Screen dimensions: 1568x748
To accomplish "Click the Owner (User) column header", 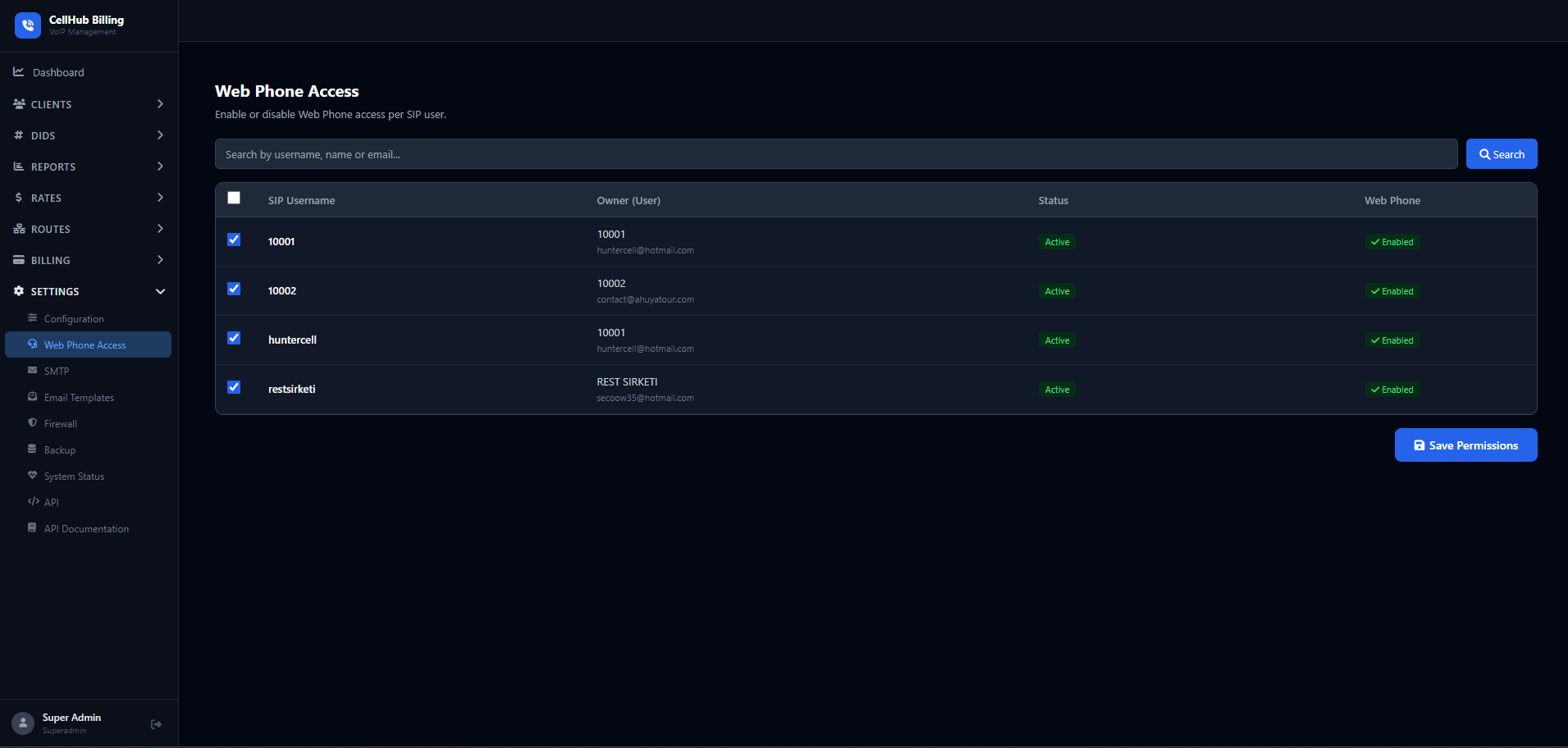I will (629, 200).
